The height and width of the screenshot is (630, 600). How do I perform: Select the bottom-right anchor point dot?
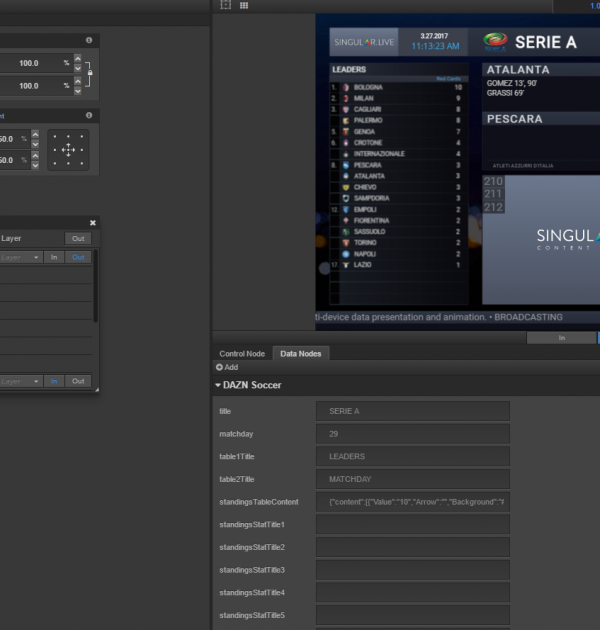(x=82, y=163)
